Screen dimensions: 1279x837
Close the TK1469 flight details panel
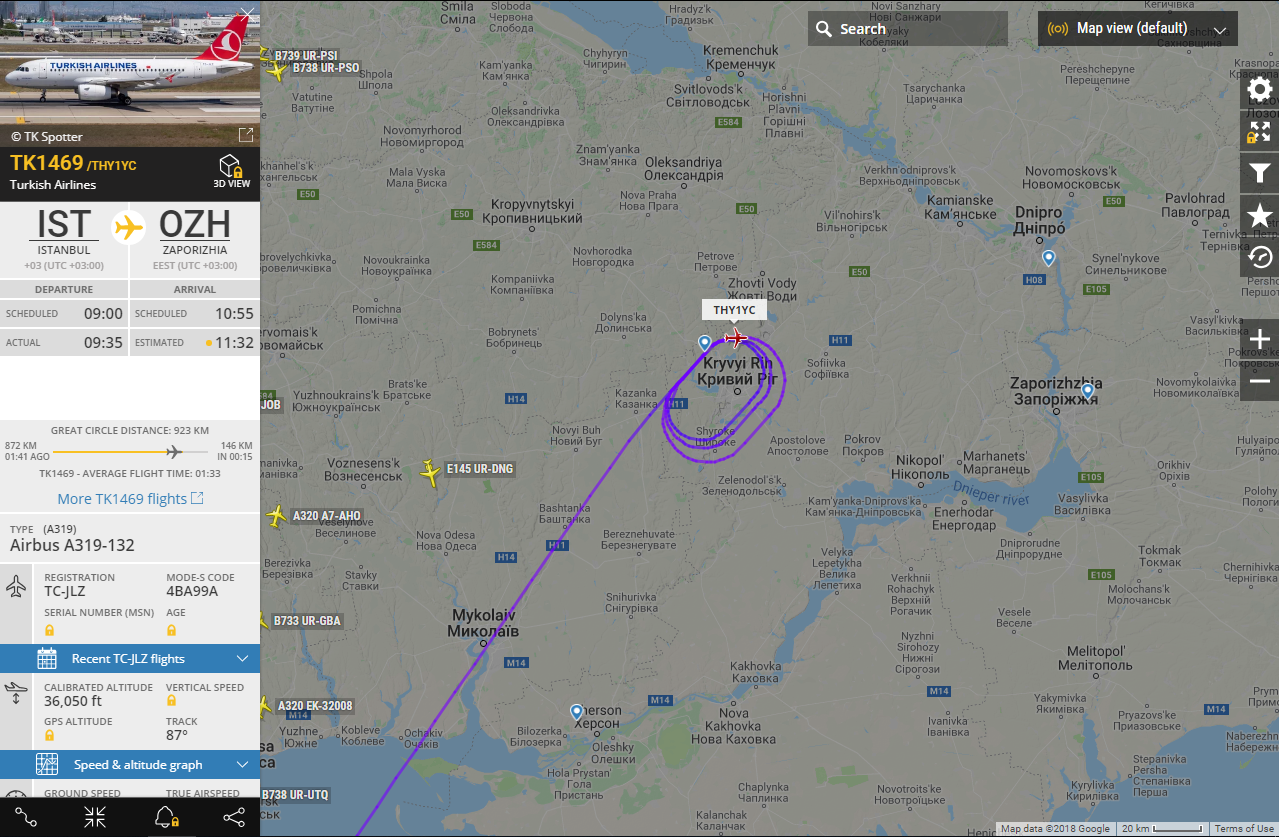coord(247,12)
